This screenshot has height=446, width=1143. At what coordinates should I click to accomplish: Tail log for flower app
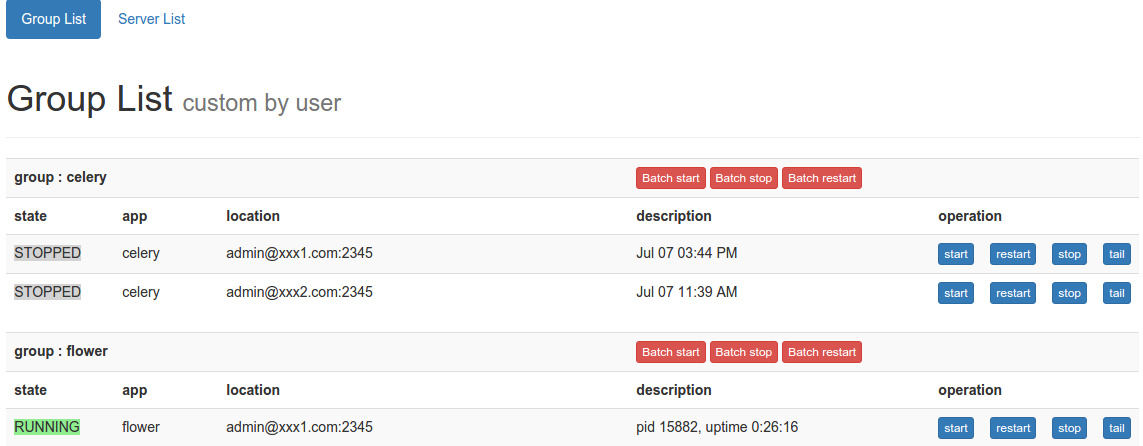pyautogui.click(x=1117, y=428)
